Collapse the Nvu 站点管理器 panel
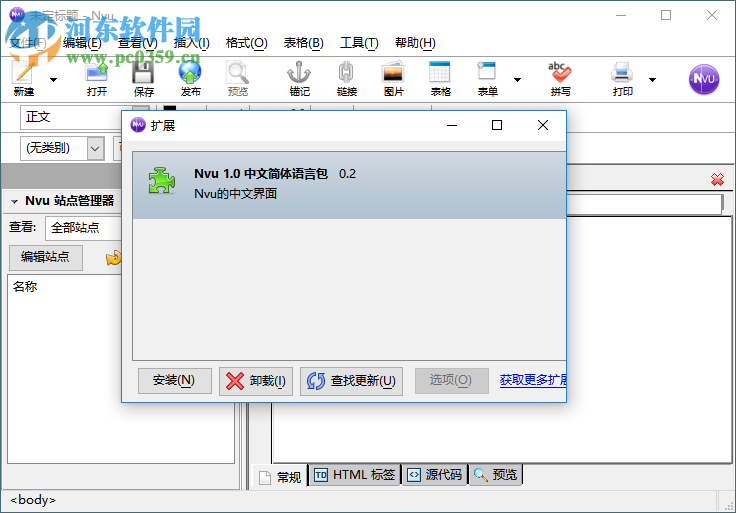This screenshot has height=513, width=736. pos(14,201)
